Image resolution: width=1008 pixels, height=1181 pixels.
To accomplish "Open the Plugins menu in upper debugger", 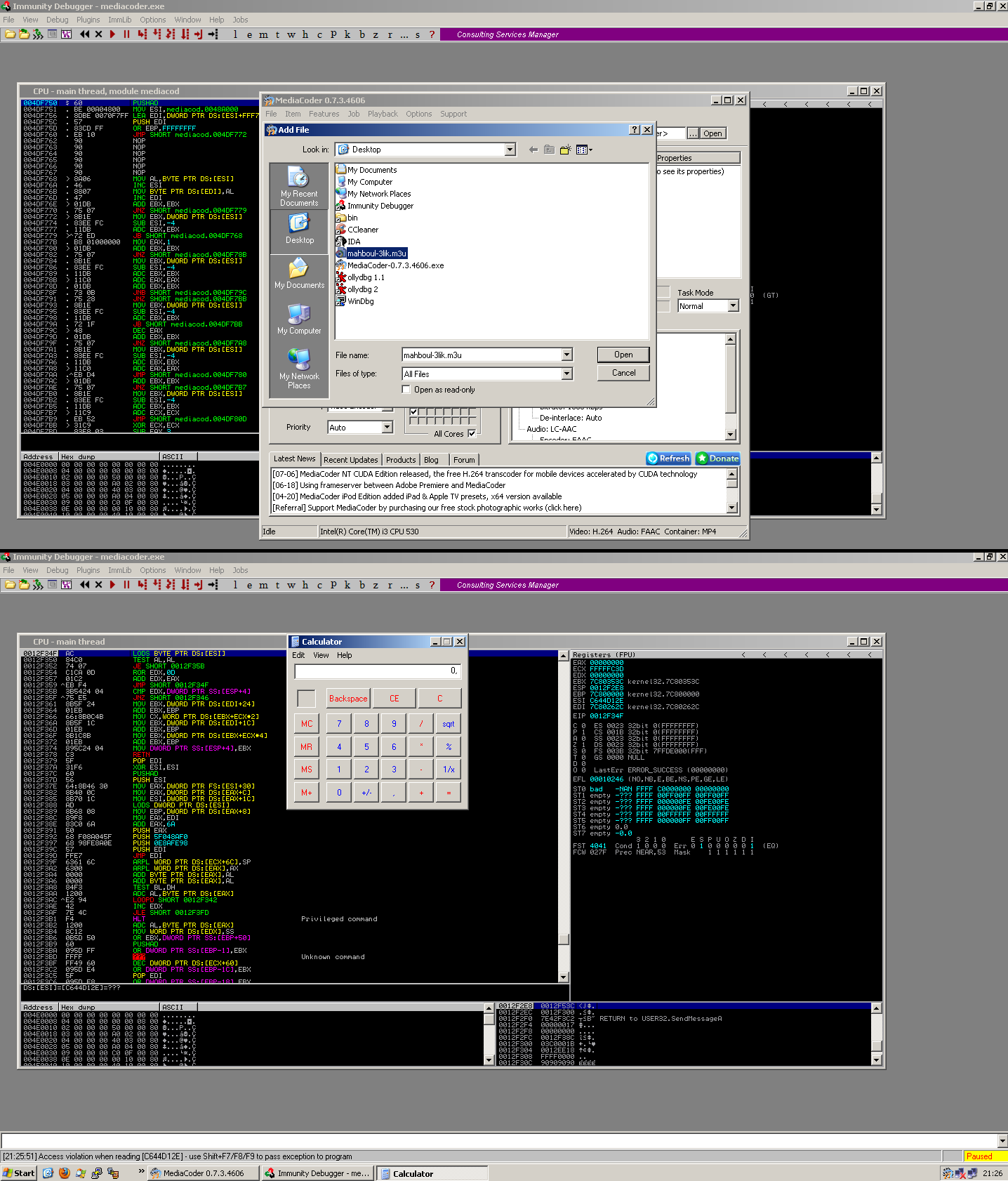I will coord(88,20).
